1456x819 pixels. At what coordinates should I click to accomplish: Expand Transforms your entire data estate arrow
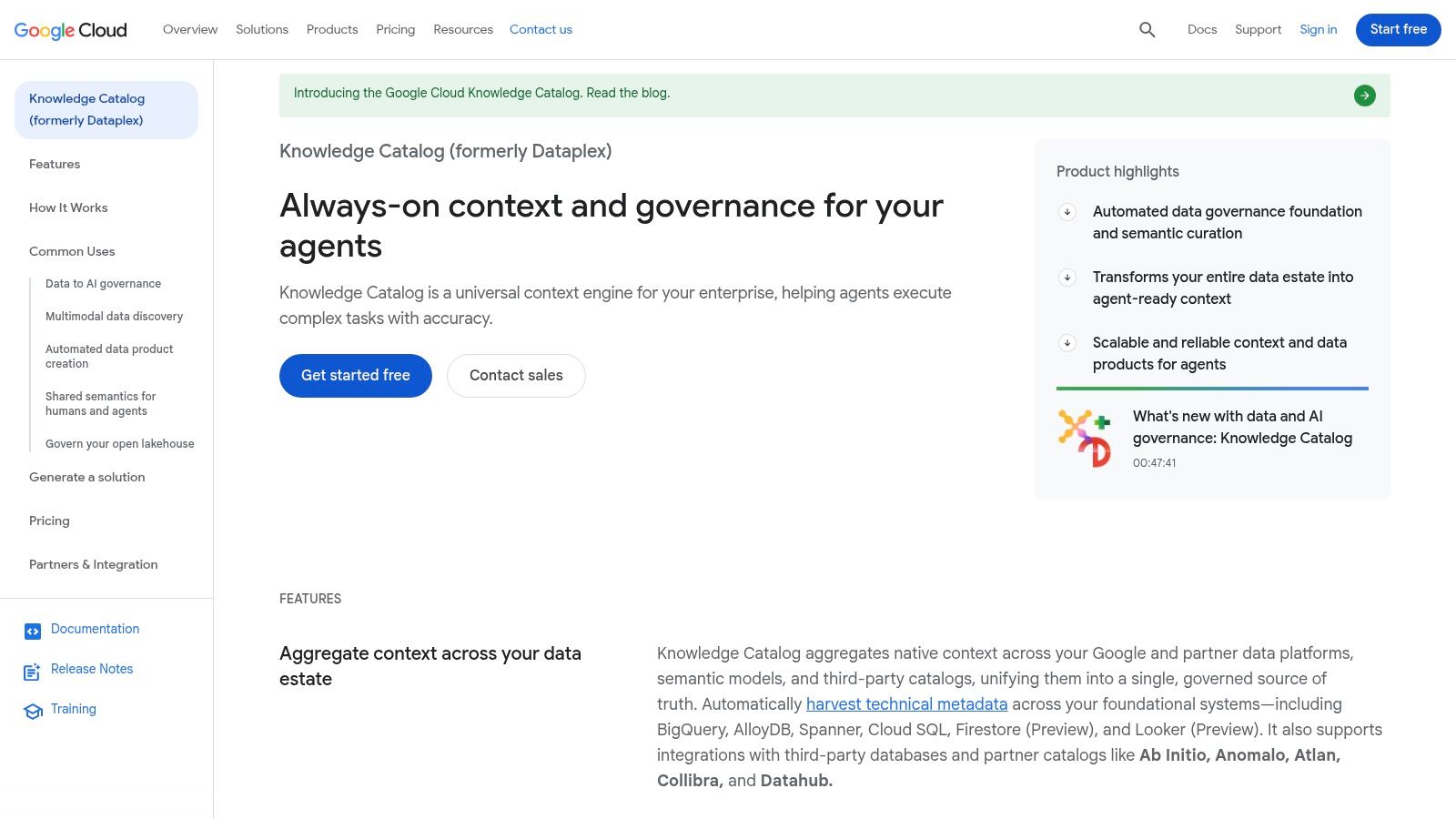[x=1067, y=278]
